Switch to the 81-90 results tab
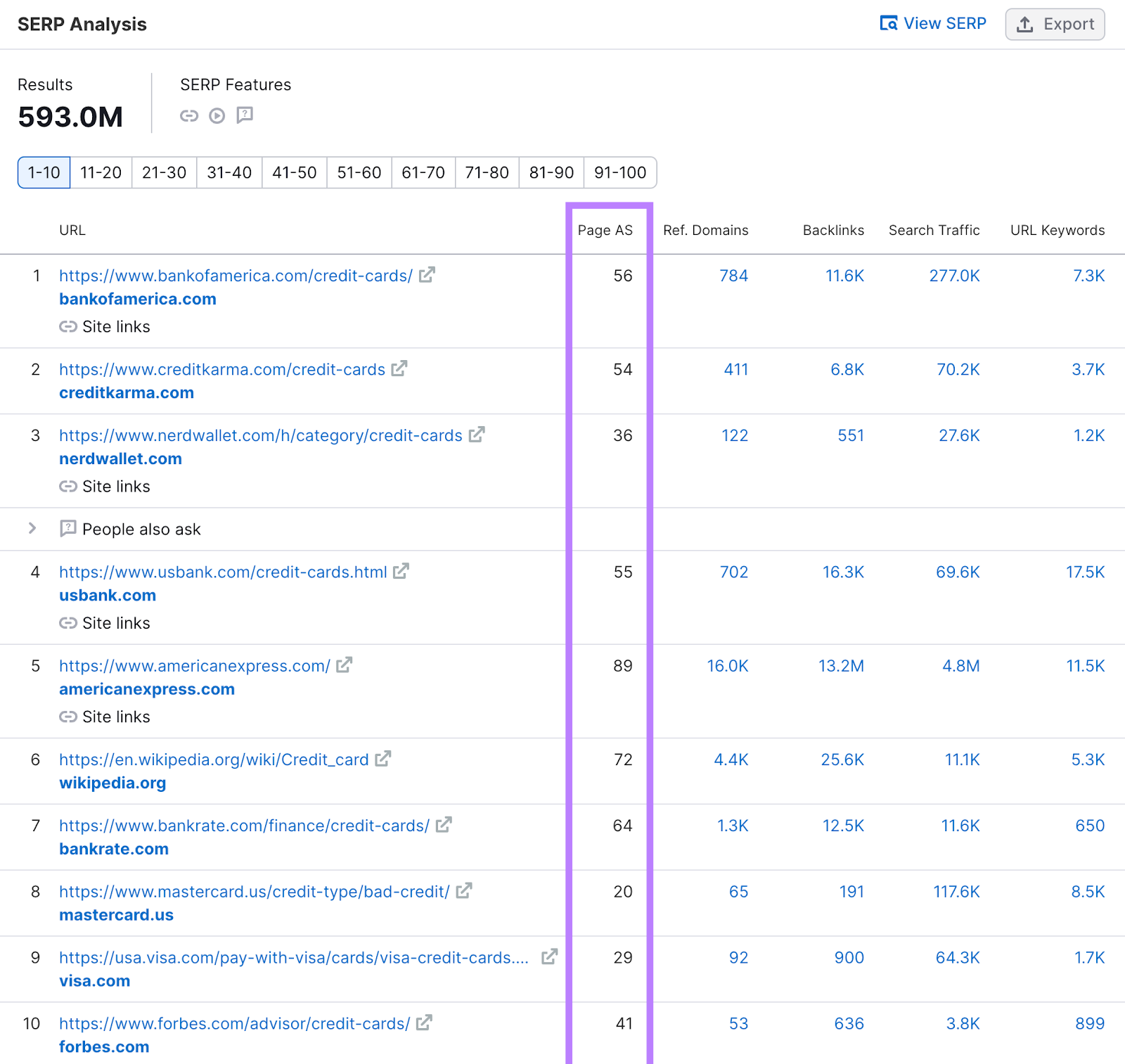1125x1064 pixels. point(552,172)
